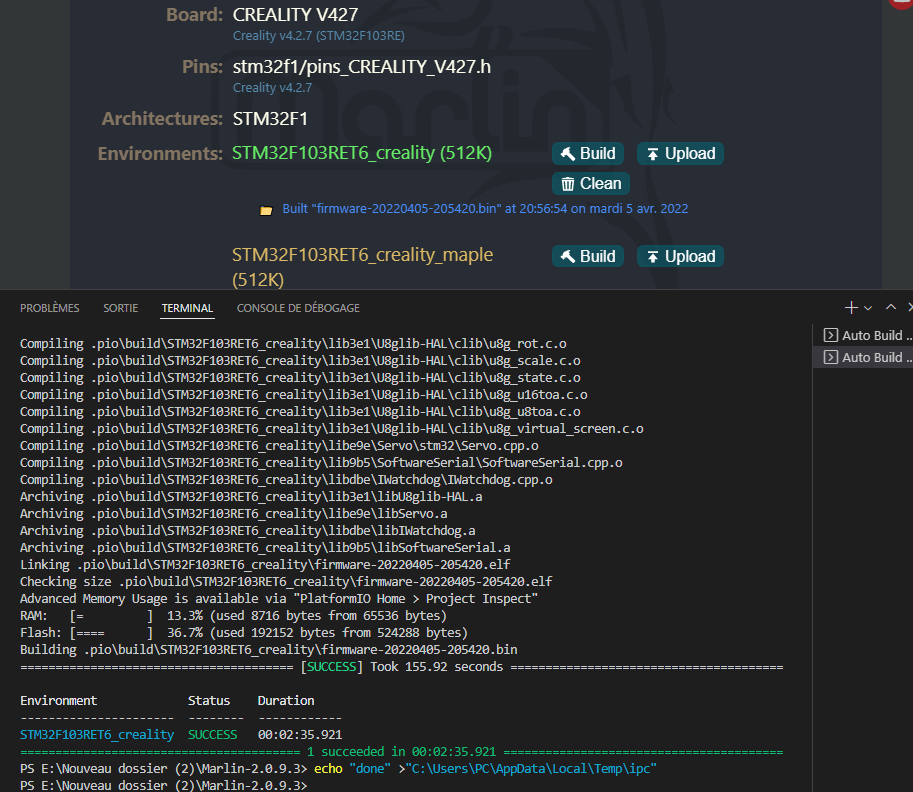The width and height of the screenshot is (913, 792).
Task: Click the line archiving libU8glib-HAL.a
Action: click(x=252, y=496)
